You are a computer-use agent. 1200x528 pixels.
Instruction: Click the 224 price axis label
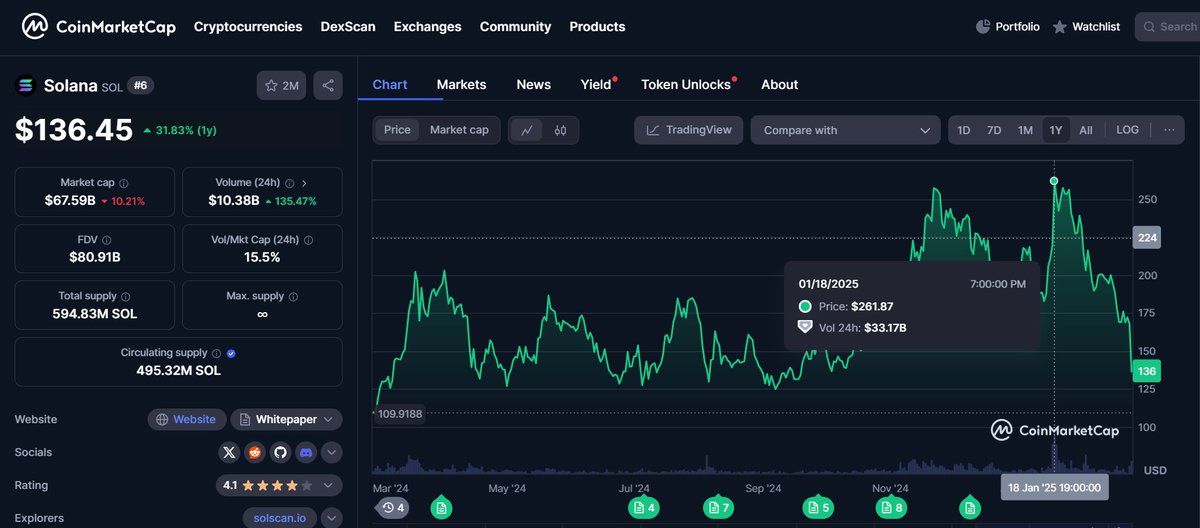coord(1147,238)
